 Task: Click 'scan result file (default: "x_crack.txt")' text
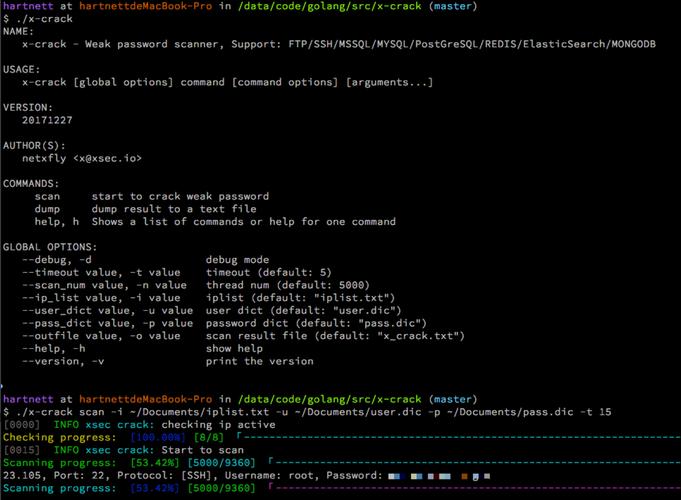[335, 336]
